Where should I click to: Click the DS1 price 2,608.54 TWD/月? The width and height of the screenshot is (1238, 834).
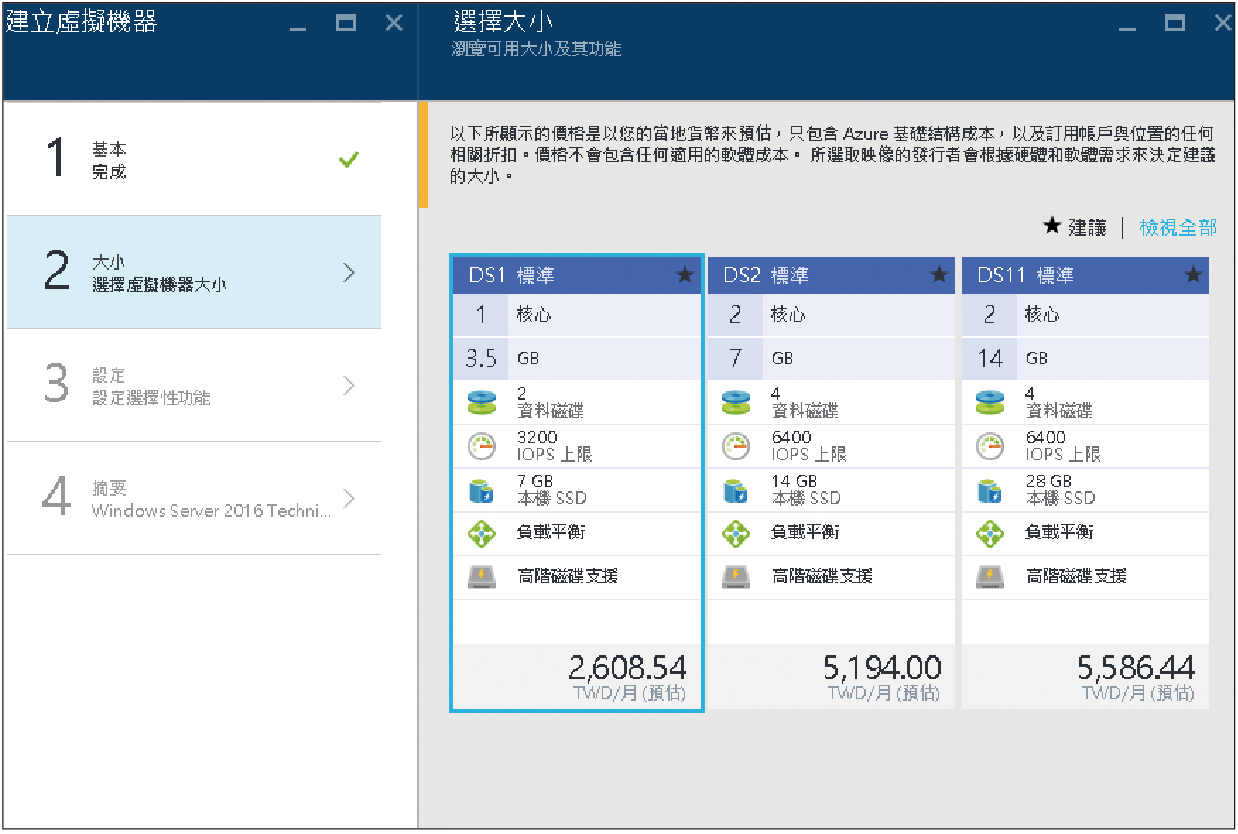(627, 677)
